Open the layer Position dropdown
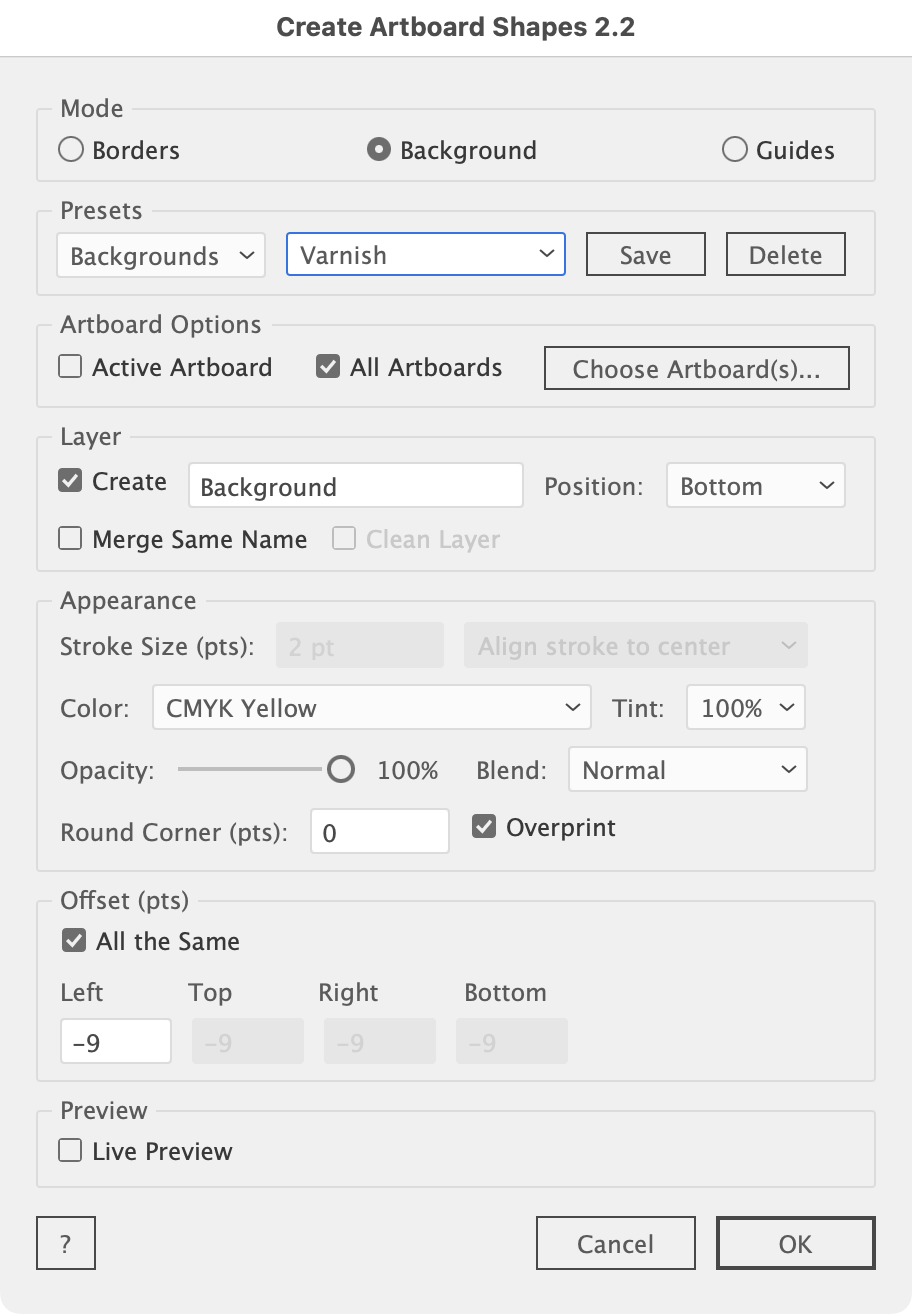This screenshot has width=912, height=1314. point(756,486)
